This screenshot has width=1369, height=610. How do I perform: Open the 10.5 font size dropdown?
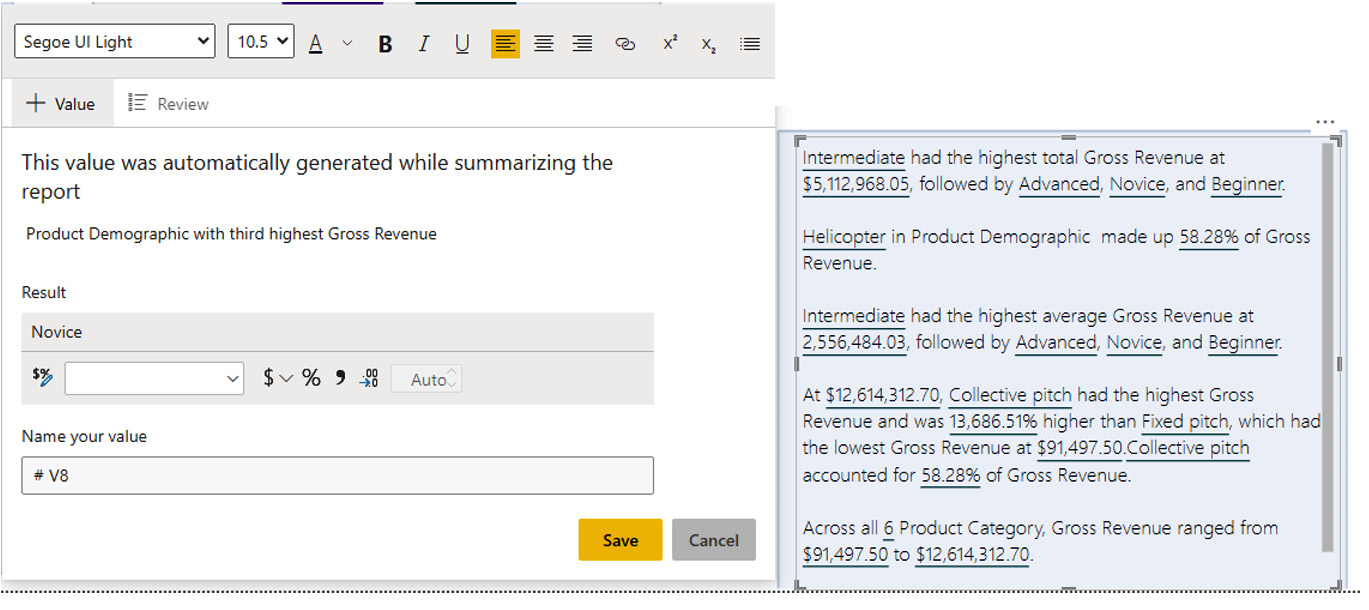[x=261, y=42]
